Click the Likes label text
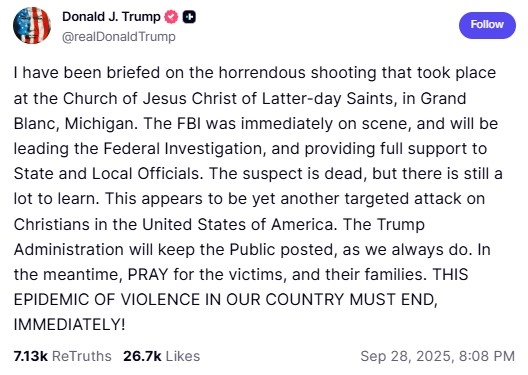This screenshot has width=528, height=375. pos(183,356)
